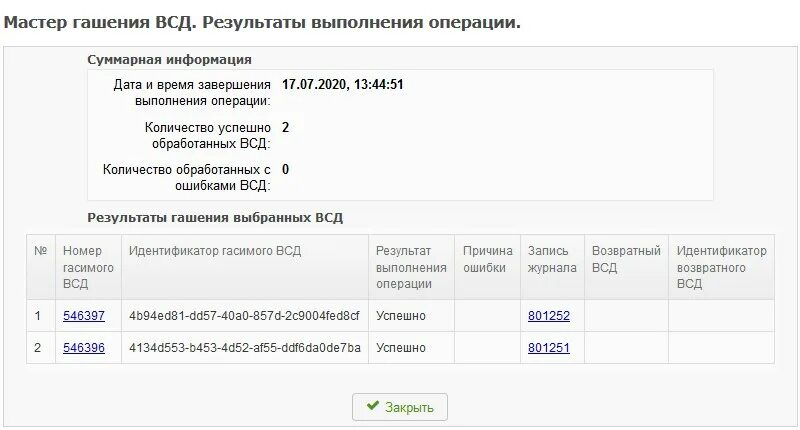Click the Номер гасимого ВСД column header

[x=88, y=267]
